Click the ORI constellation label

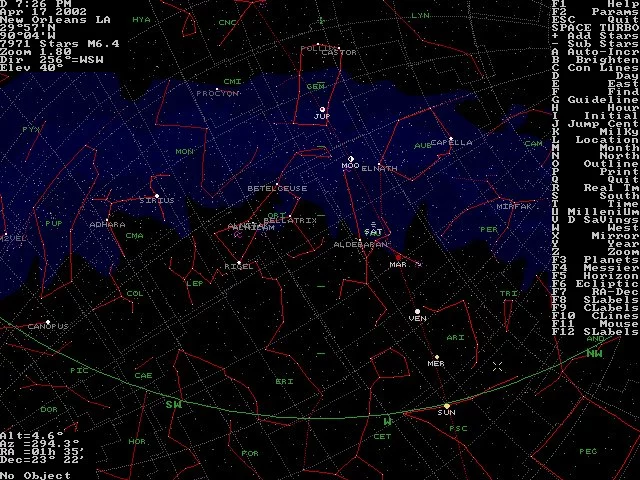tap(277, 216)
